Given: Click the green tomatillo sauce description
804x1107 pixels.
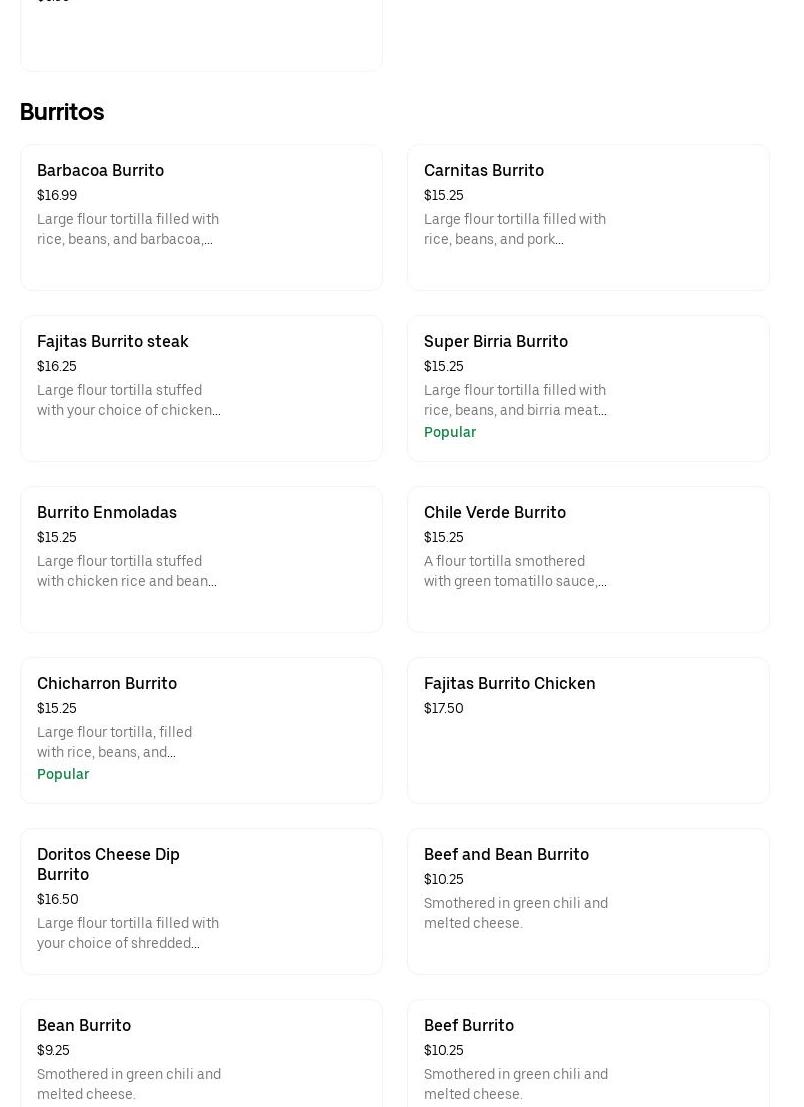Looking at the screenshot, I should pos(515,572).
